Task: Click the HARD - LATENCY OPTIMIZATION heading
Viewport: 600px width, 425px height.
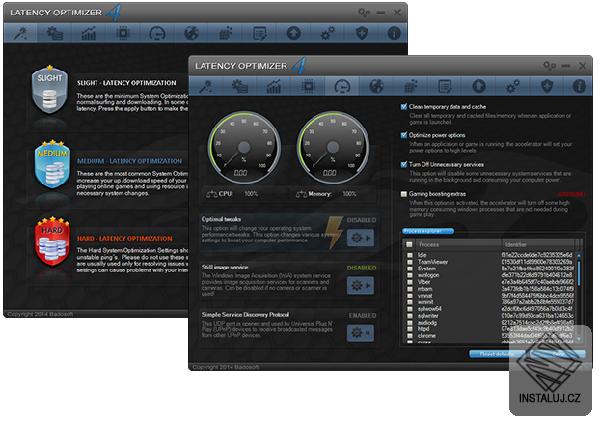Action: pos(125,239)
